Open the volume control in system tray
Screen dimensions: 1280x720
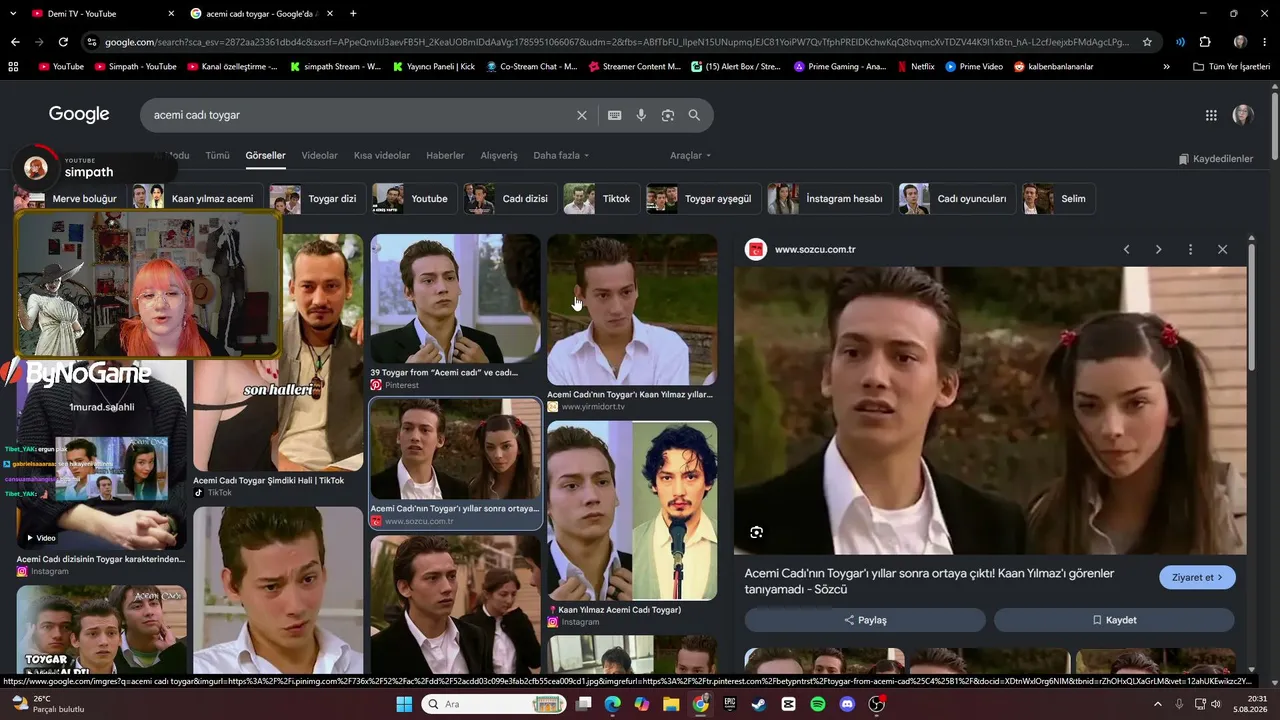pos(1215,704)
